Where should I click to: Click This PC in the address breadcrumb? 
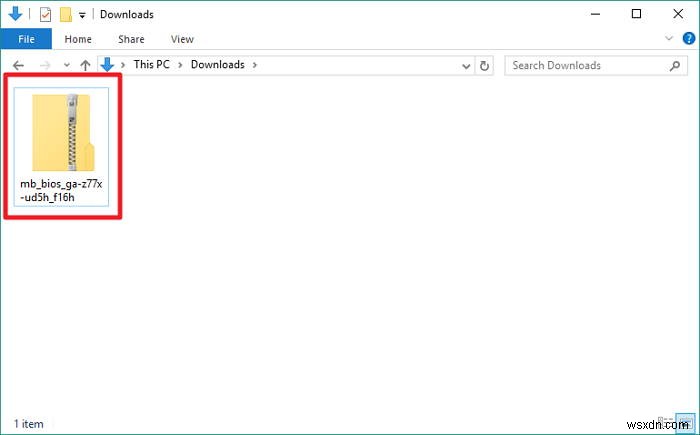tap(157, 65)
